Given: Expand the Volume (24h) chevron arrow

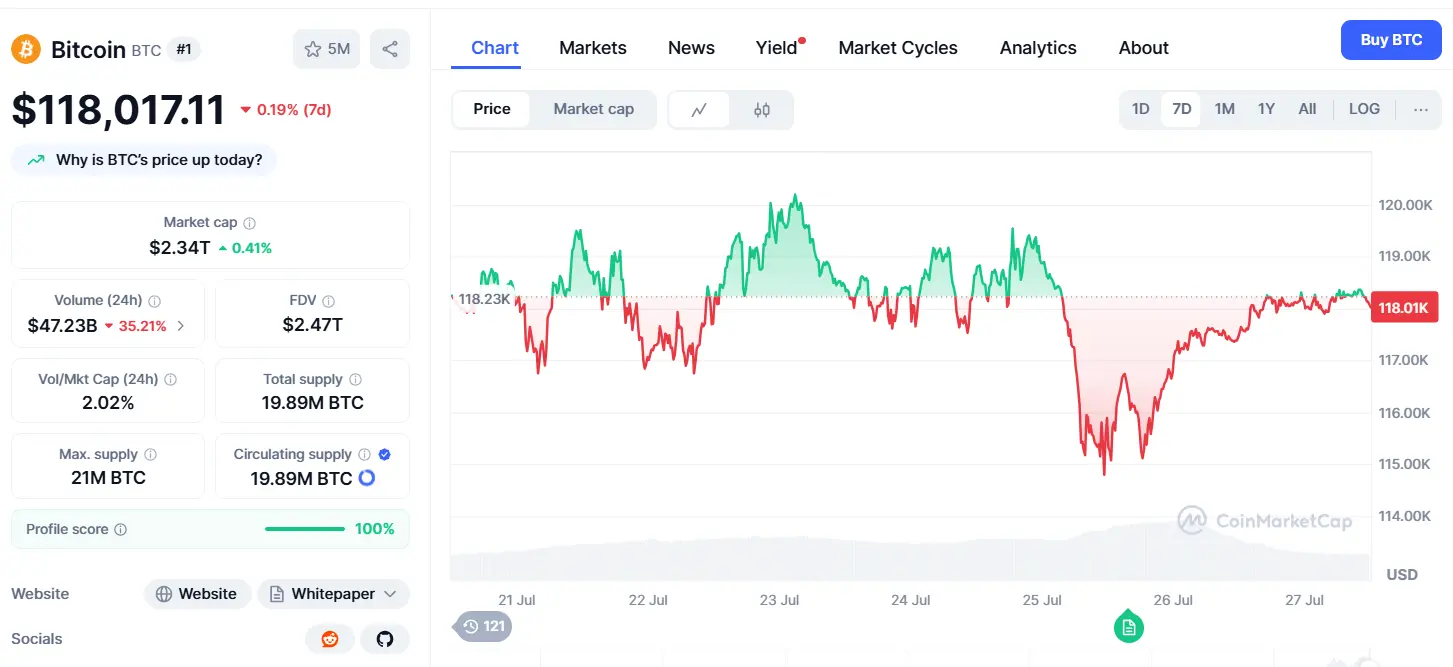Looking at the screenshot, I should coord(181,325).
